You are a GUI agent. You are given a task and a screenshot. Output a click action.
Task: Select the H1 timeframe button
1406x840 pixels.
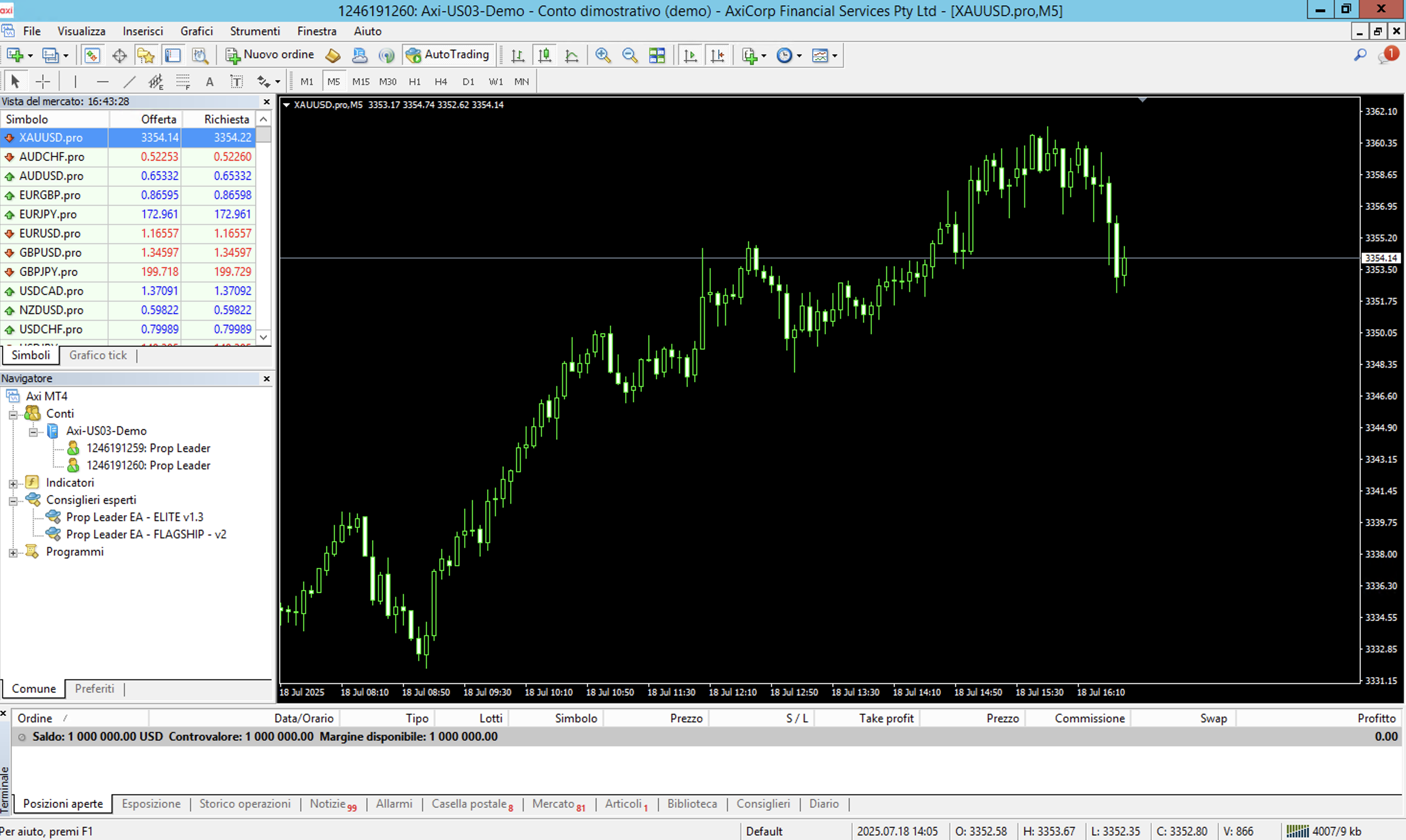414,82
